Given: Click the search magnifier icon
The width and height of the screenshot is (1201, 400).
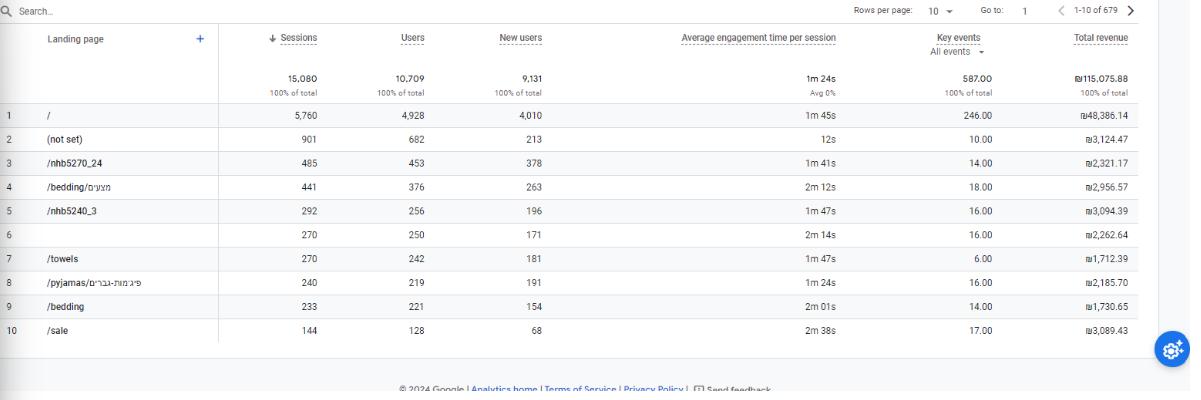Looking at the screenshot, I should [x=7, y=11].
